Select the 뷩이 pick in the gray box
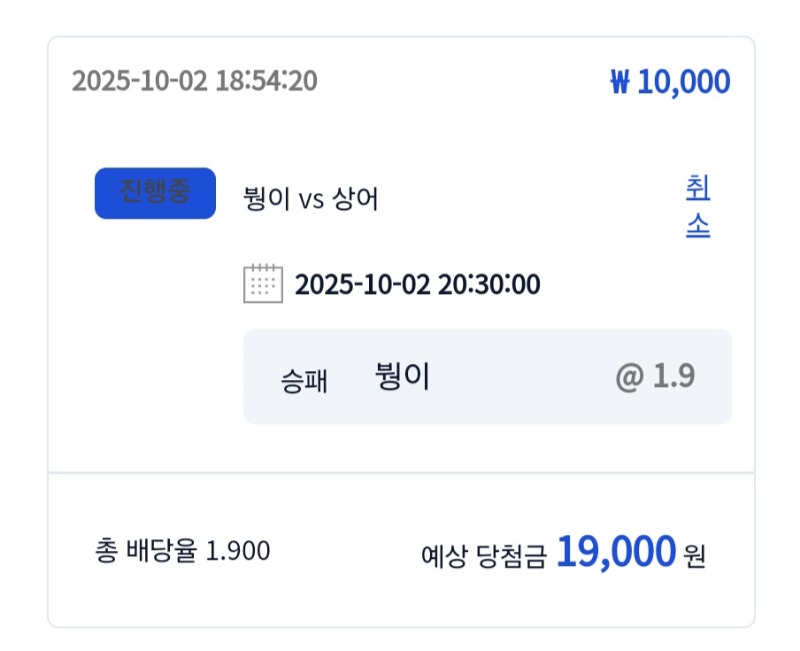800x651 pixels. point(402,377)
